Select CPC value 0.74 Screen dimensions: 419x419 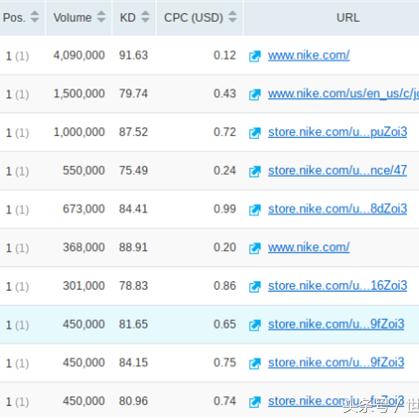pos(225,401)
